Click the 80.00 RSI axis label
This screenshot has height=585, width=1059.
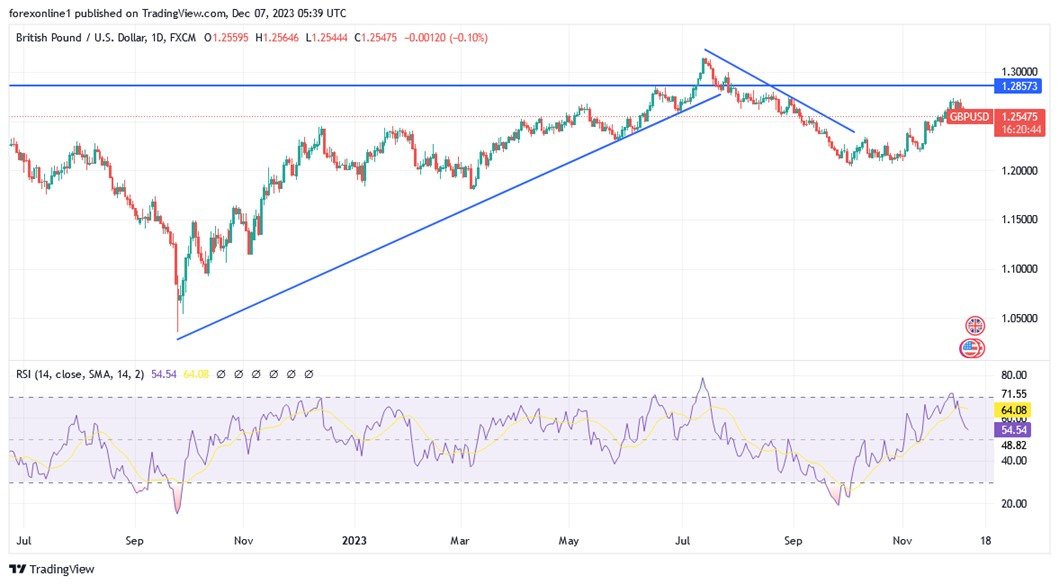[1013, 375]
